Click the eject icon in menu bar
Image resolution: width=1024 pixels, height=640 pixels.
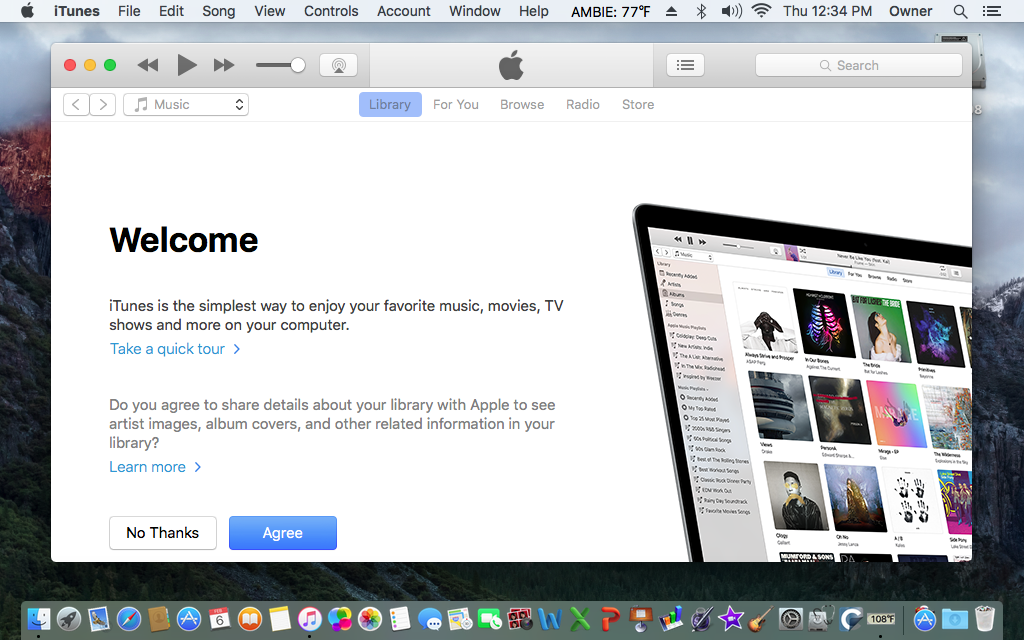671,11
